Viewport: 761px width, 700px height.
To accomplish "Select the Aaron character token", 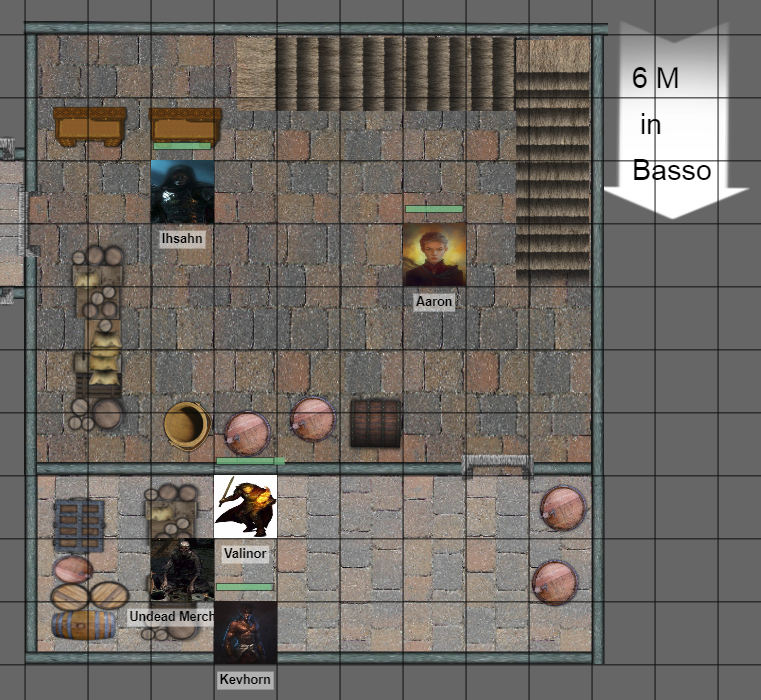I will click(435, 254).
